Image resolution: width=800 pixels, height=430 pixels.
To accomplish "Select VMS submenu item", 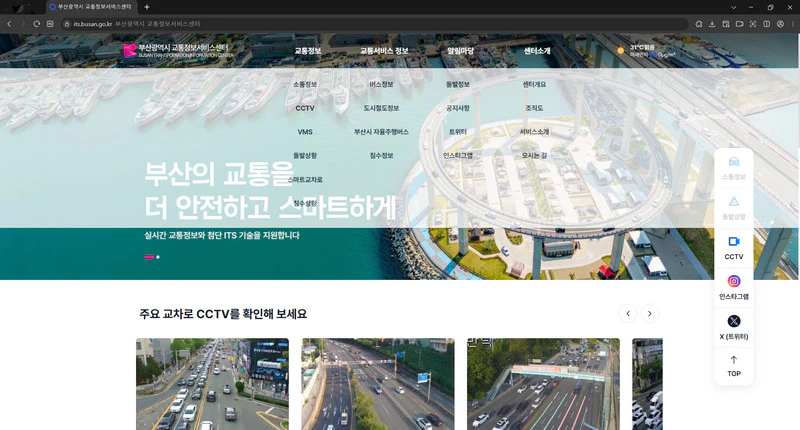I will [305, 132].
